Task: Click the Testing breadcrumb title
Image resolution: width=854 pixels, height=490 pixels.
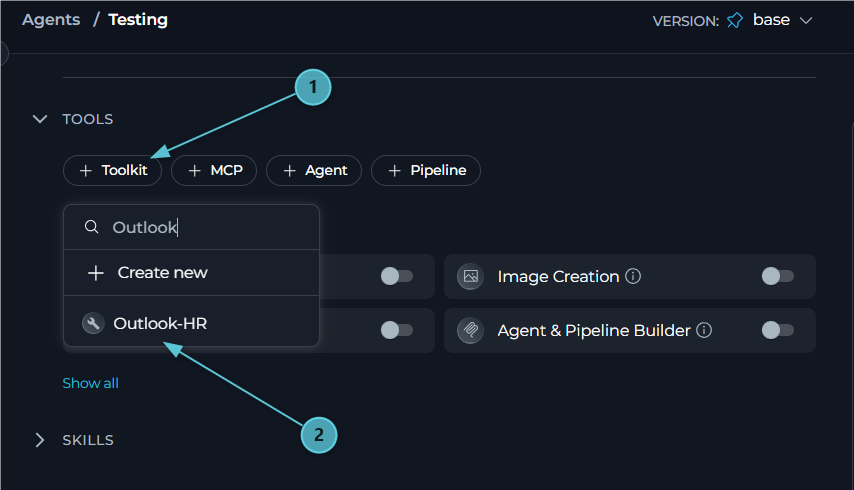Action: tap(138, 20)
